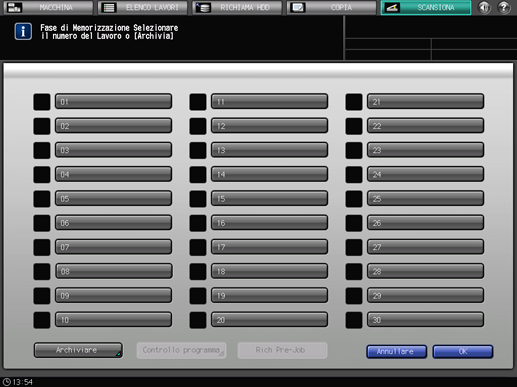Switch to ELENCO LAVORI tab
This screenshot has height=387, width=517.
[x=143, y=7]
